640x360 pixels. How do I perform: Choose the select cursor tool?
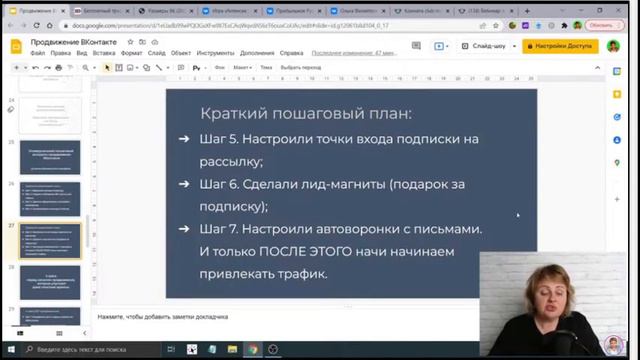[x=107, y=67]
